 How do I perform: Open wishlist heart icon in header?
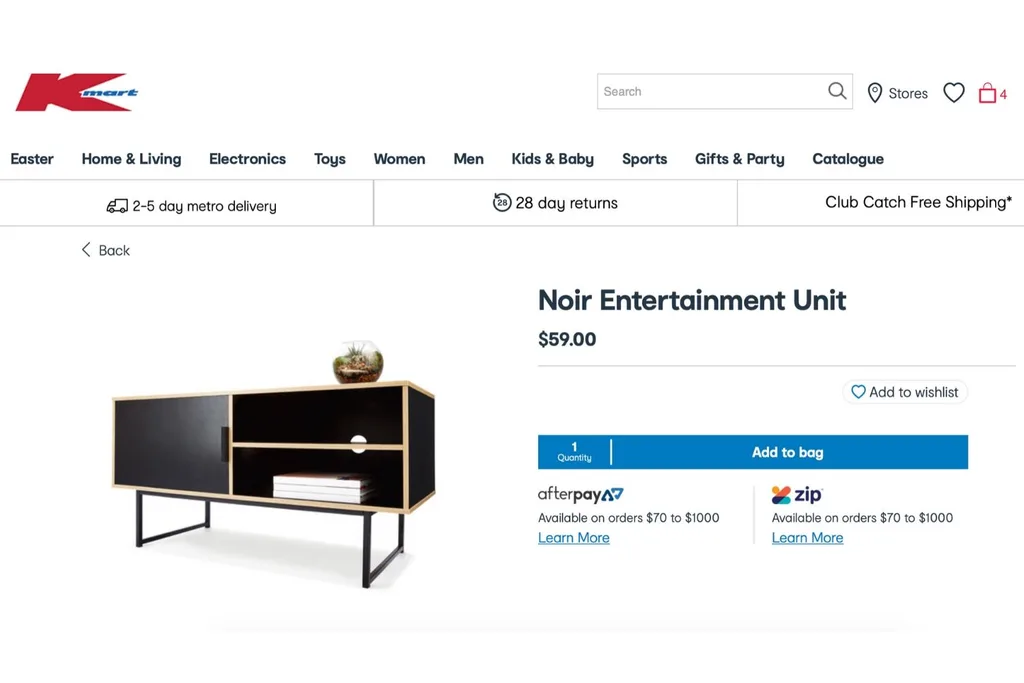point(953,93)
